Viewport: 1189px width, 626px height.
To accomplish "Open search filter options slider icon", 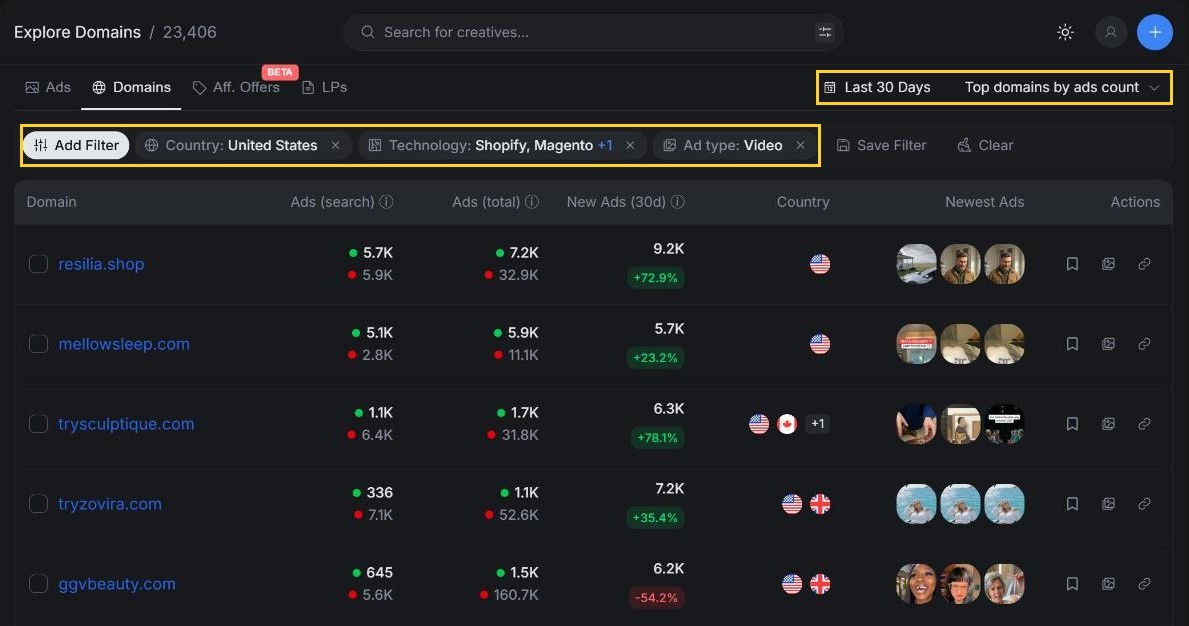I will point(824,32).
